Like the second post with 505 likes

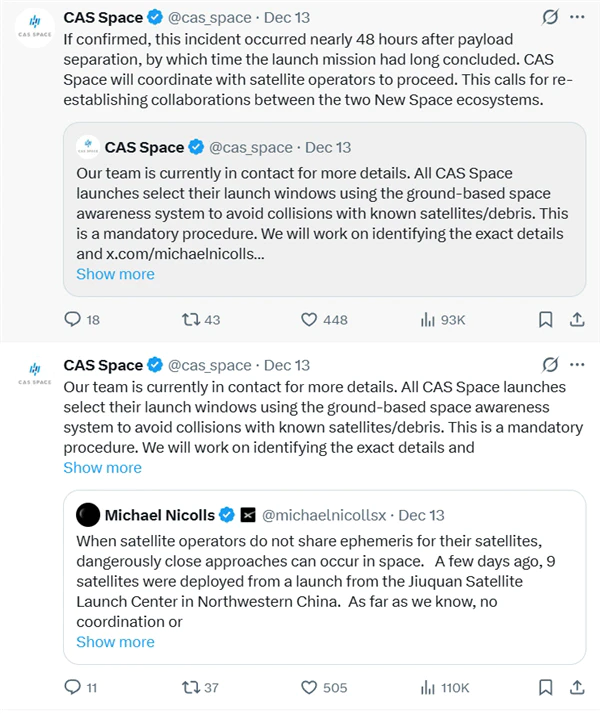coord(310,687)
